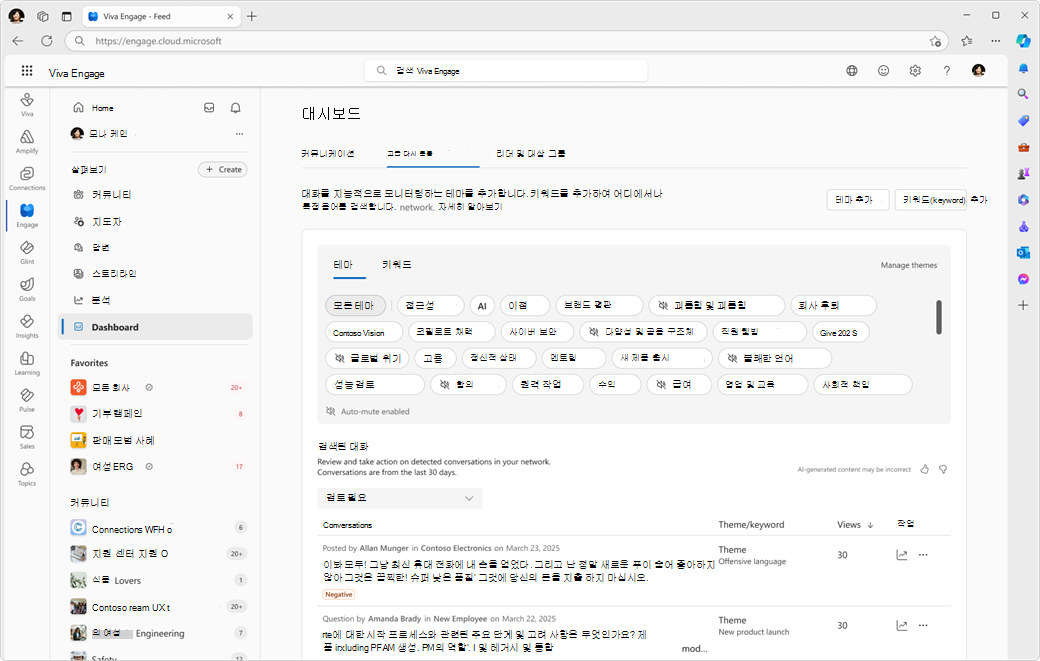The image size is (1040, 661).
Task: Open notifications bell beside Home
Action: [235, 107]
